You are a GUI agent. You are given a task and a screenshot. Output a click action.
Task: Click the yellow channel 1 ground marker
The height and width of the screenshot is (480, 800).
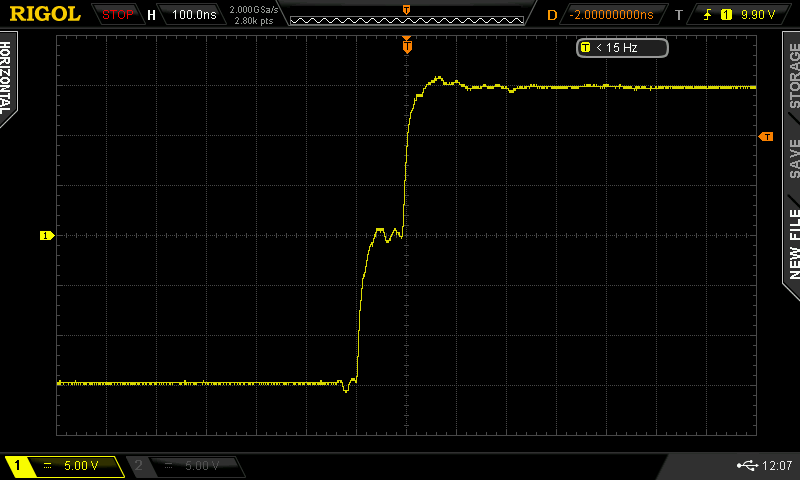[45, 235]
